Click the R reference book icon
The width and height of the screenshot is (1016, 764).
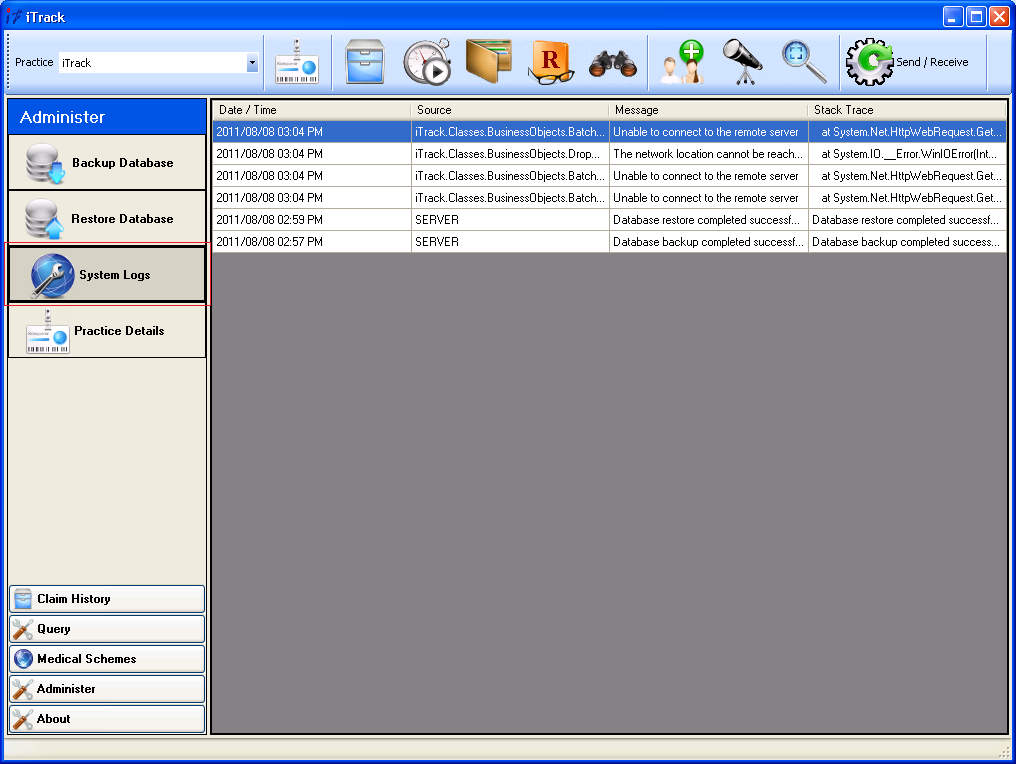click(551, 61)
